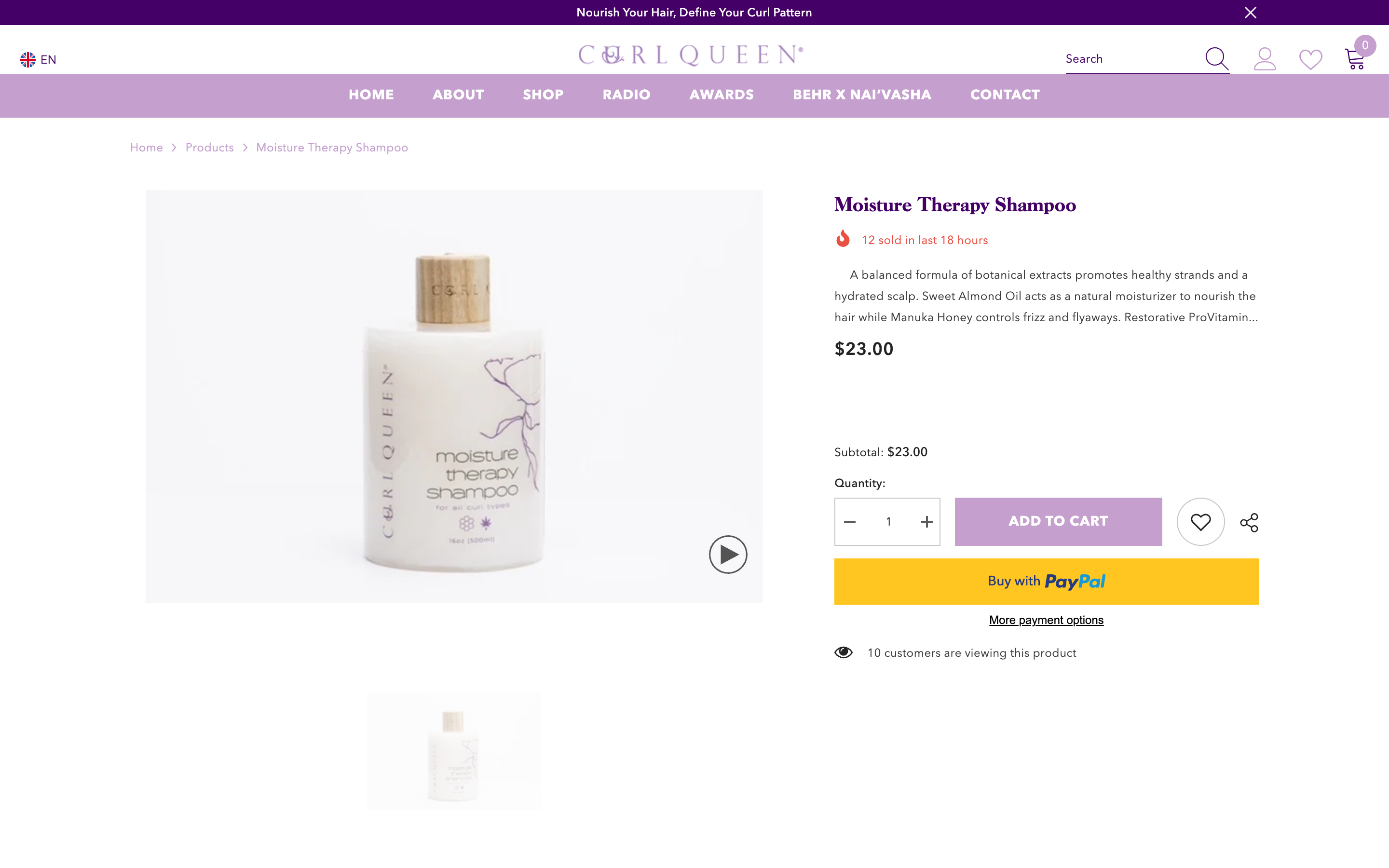Click the Curl Queen logo
Image resolution: width=1389 pixels, height=868 pixels.
click(691, 55)
